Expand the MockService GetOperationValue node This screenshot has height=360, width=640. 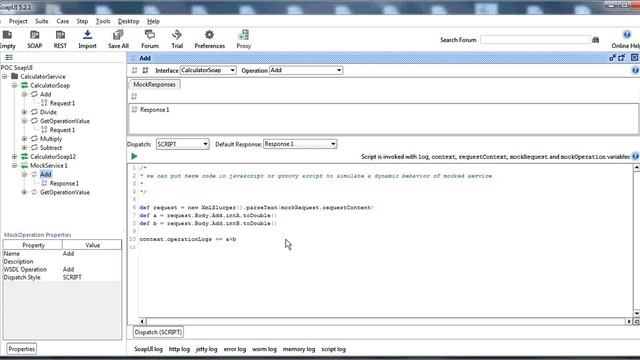pyautogui.click(x=24, y=192)
